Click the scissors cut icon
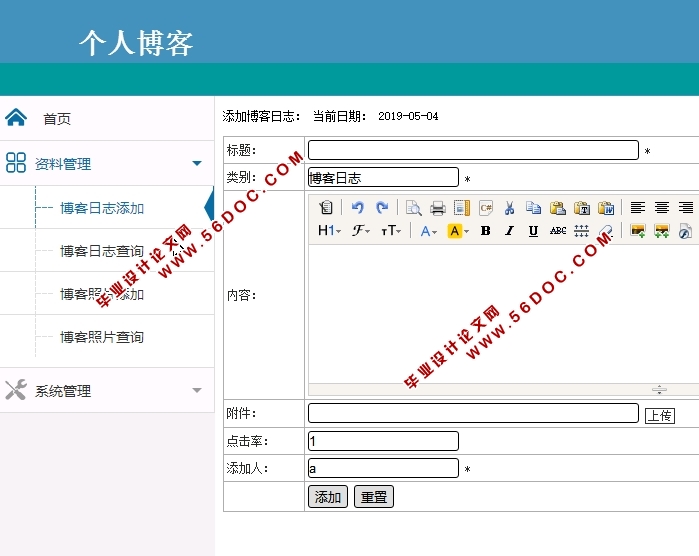The image size is (699, 556). click(509, 208)
